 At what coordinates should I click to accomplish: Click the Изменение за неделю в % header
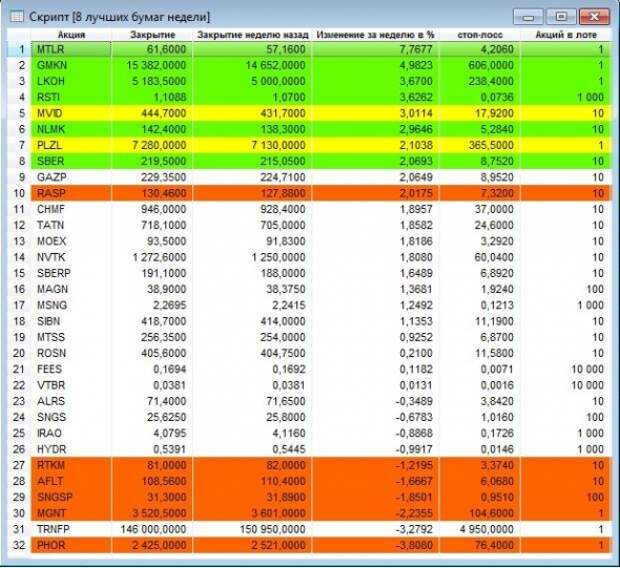coord(375,35)
